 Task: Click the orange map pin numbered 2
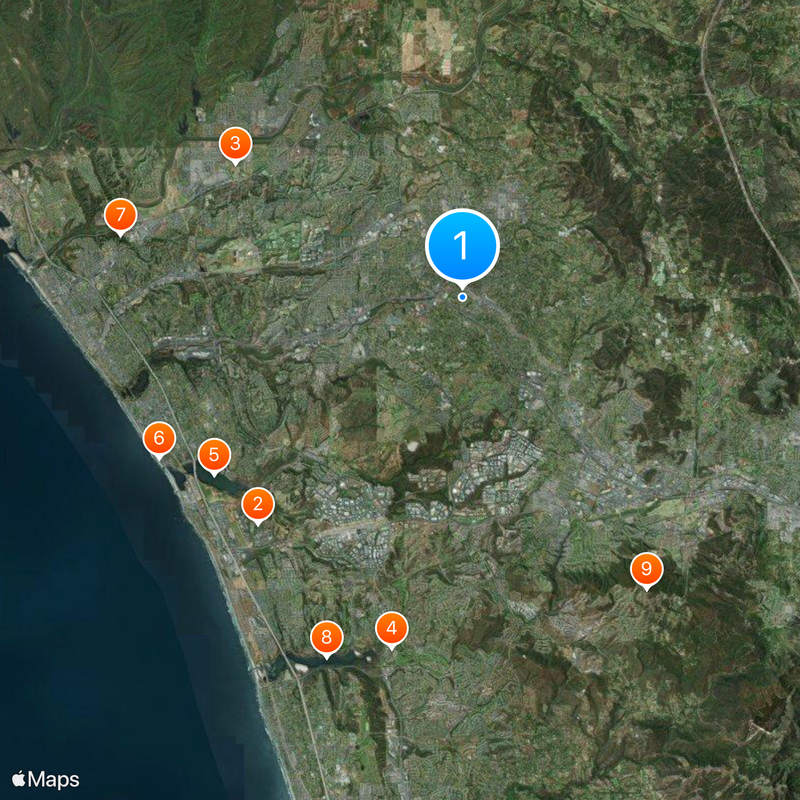tap(258, 504)
